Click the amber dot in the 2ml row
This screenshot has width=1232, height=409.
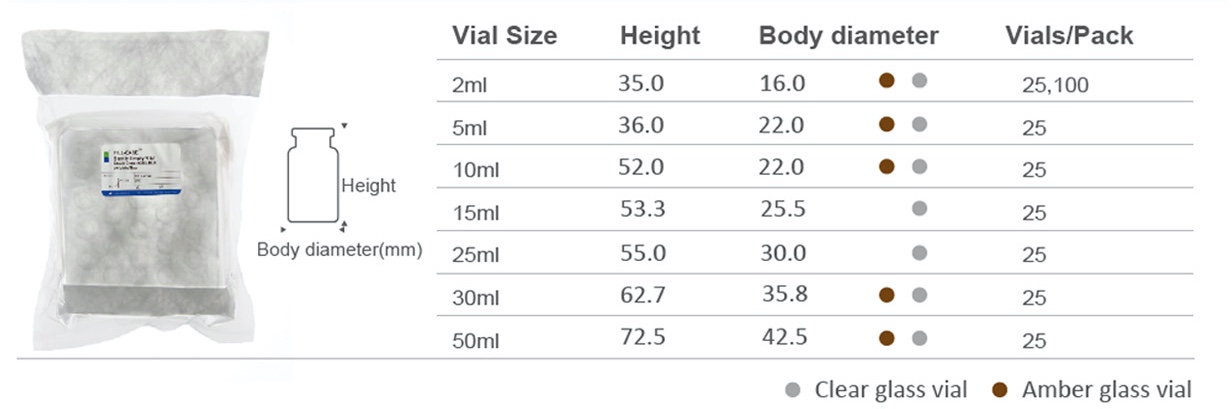[x=886, y=81]
